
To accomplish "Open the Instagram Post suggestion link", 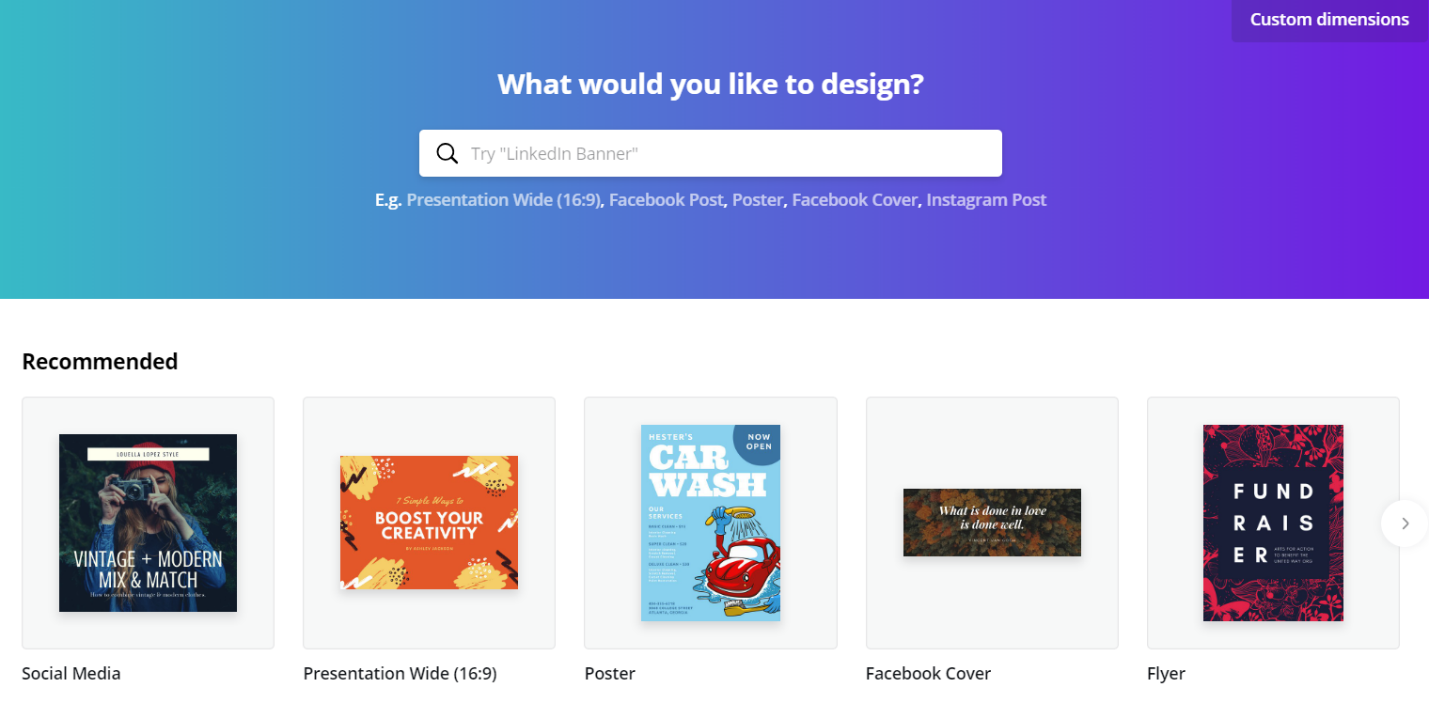I will tap(986, 200).
